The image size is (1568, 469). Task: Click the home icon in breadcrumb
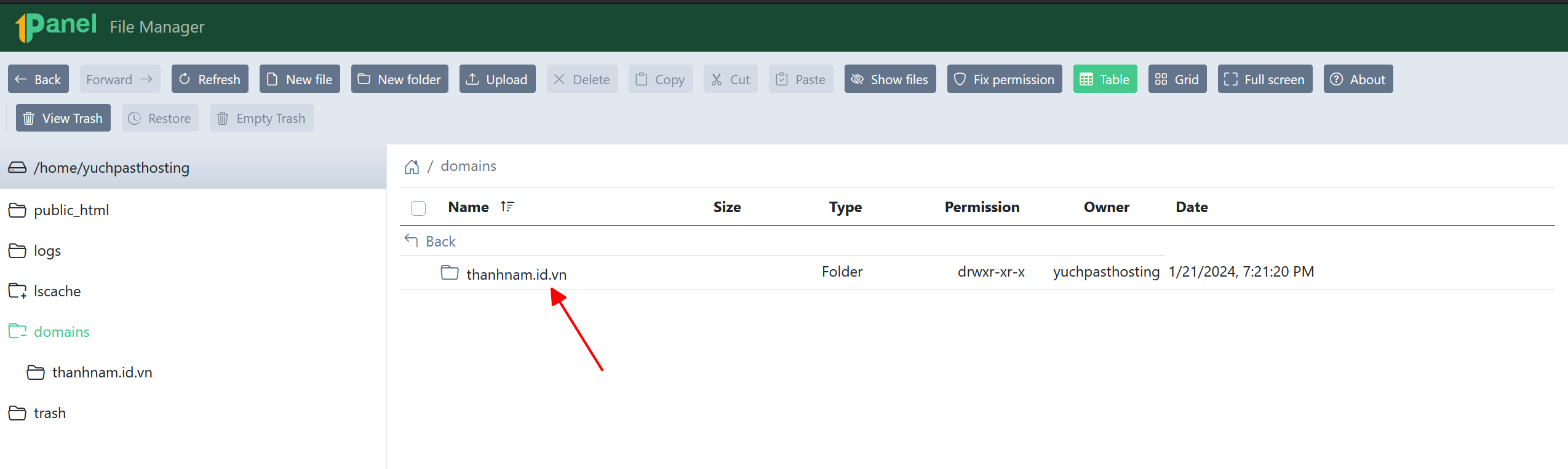pos(412,167)
